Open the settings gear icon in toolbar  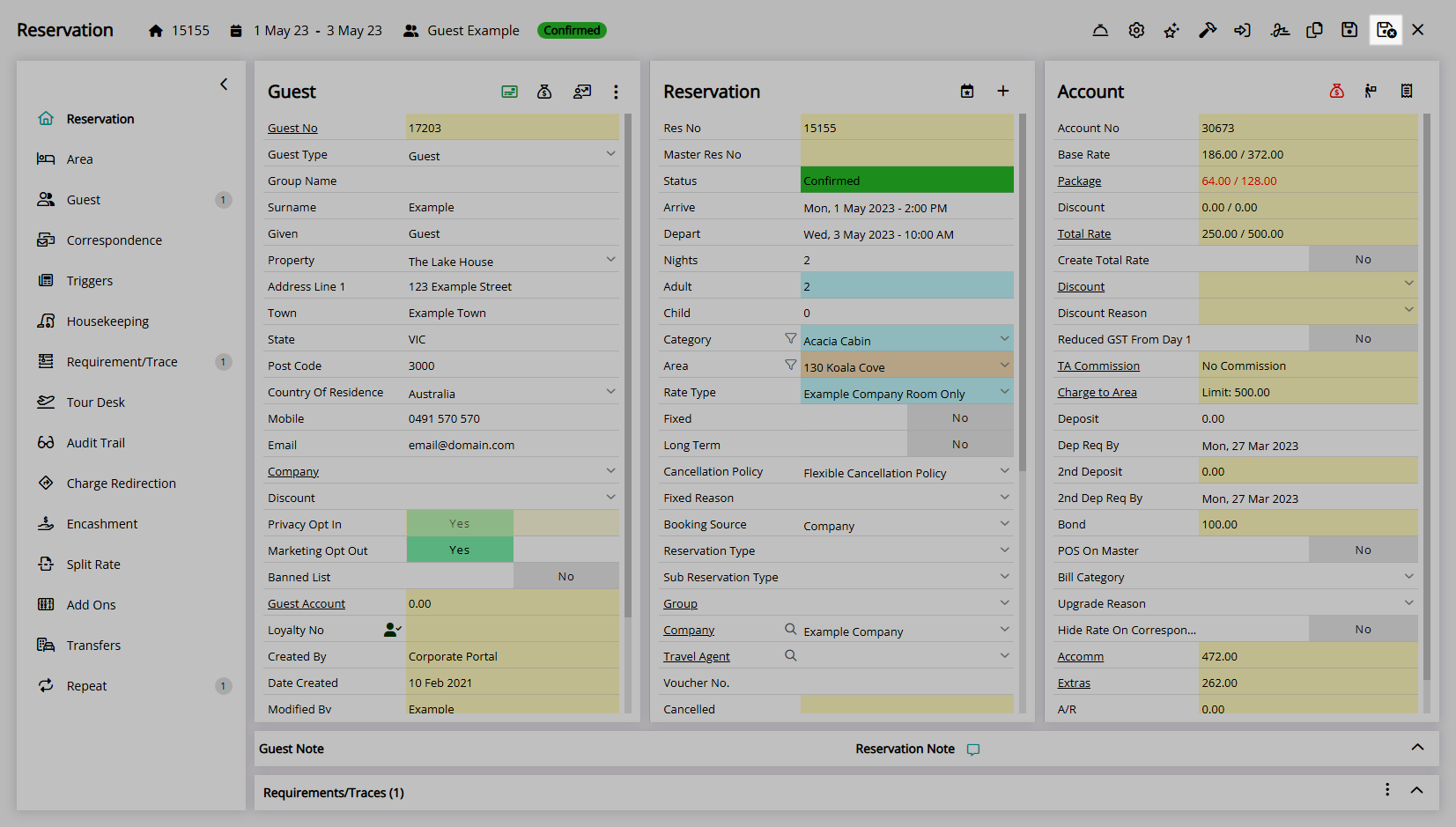[x=1136, y=30]
